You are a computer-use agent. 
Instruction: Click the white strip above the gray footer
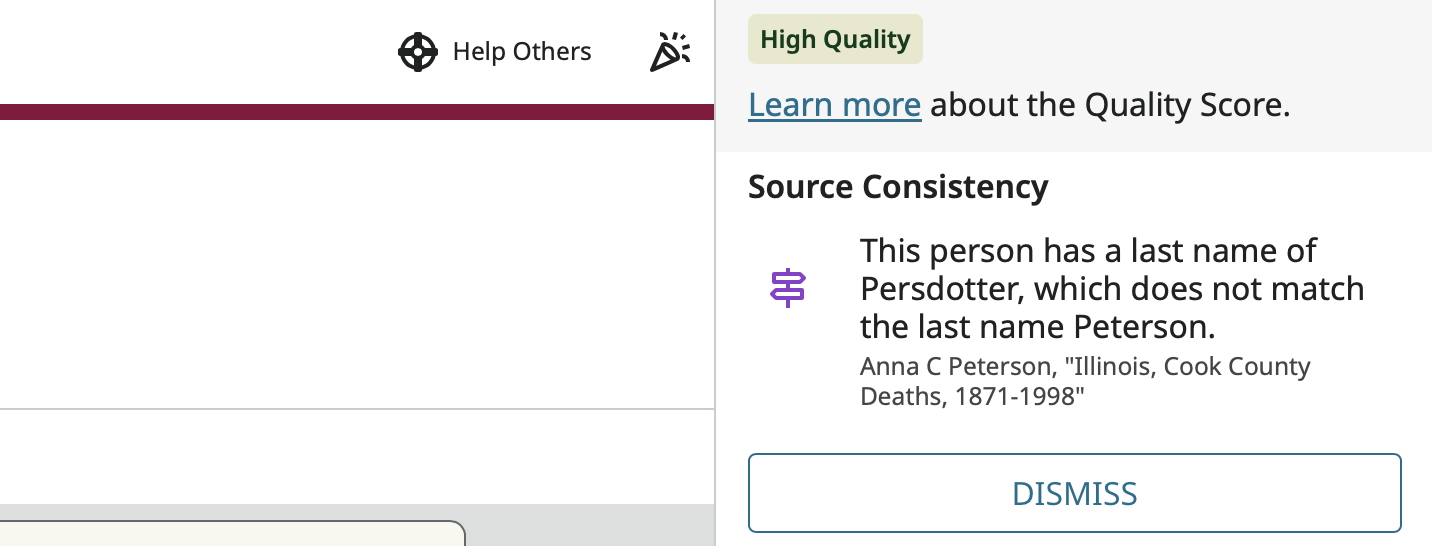point(356,456)
